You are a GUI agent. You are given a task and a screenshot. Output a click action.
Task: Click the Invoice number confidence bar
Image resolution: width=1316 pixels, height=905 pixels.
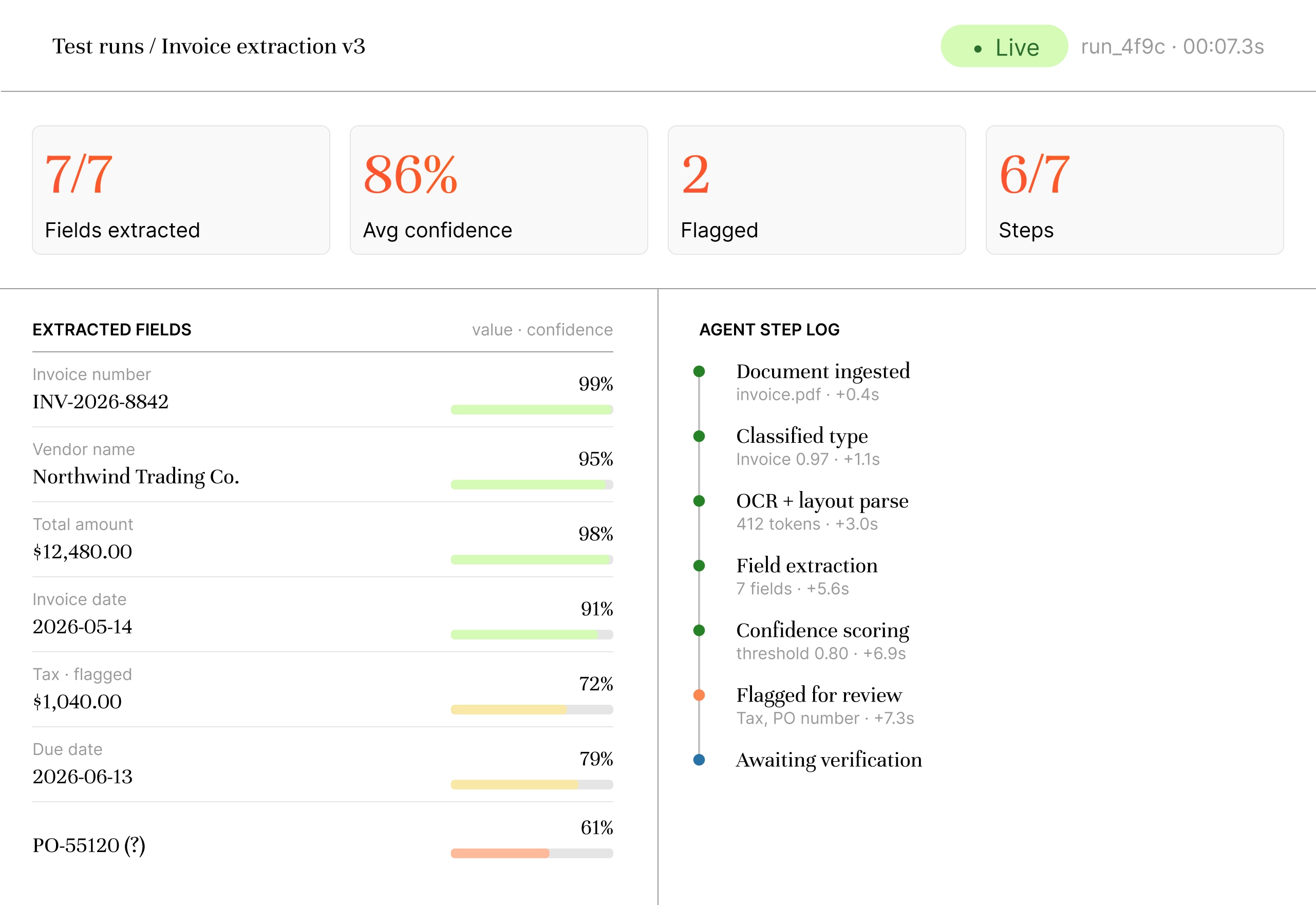point(532,409)
